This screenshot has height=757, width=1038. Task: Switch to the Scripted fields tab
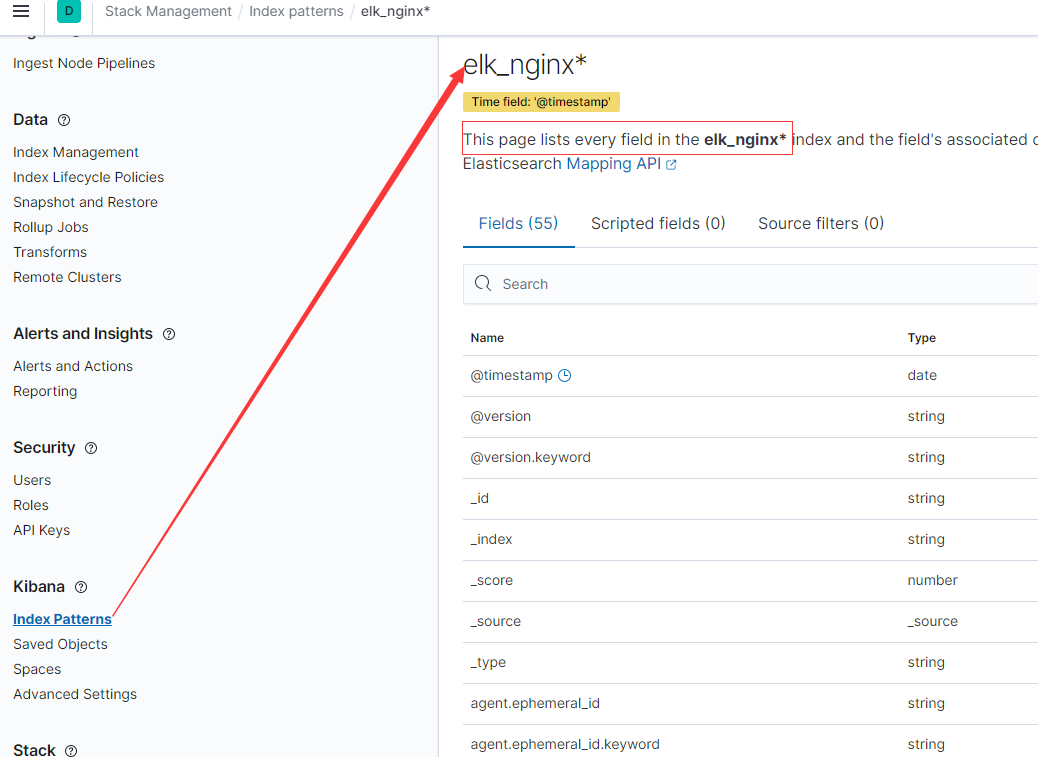[658, 223]
